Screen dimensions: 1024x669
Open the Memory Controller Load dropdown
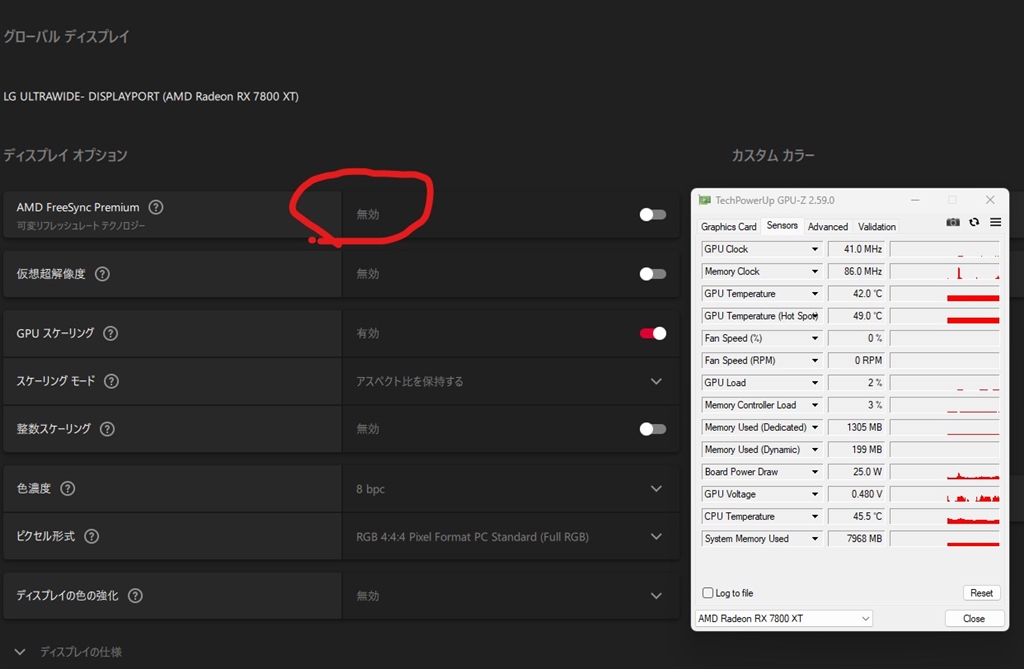[814, 405]
